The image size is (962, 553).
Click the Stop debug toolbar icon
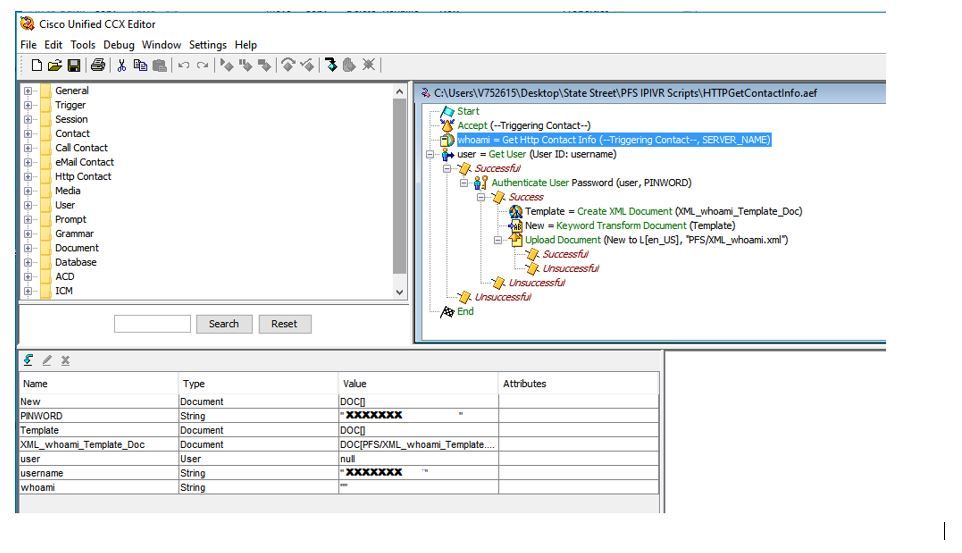tap(264, 65)
